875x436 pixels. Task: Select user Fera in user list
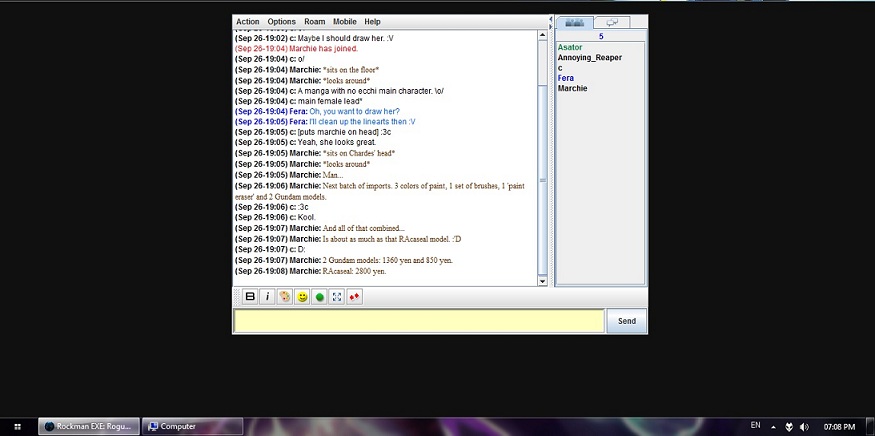[x=565, y=78]
